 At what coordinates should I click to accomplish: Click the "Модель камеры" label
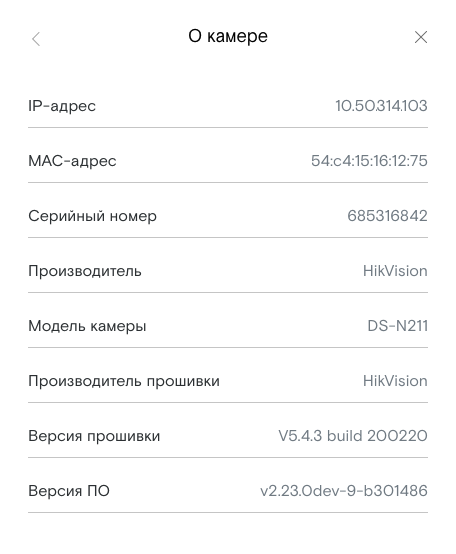tap(87, 326)
